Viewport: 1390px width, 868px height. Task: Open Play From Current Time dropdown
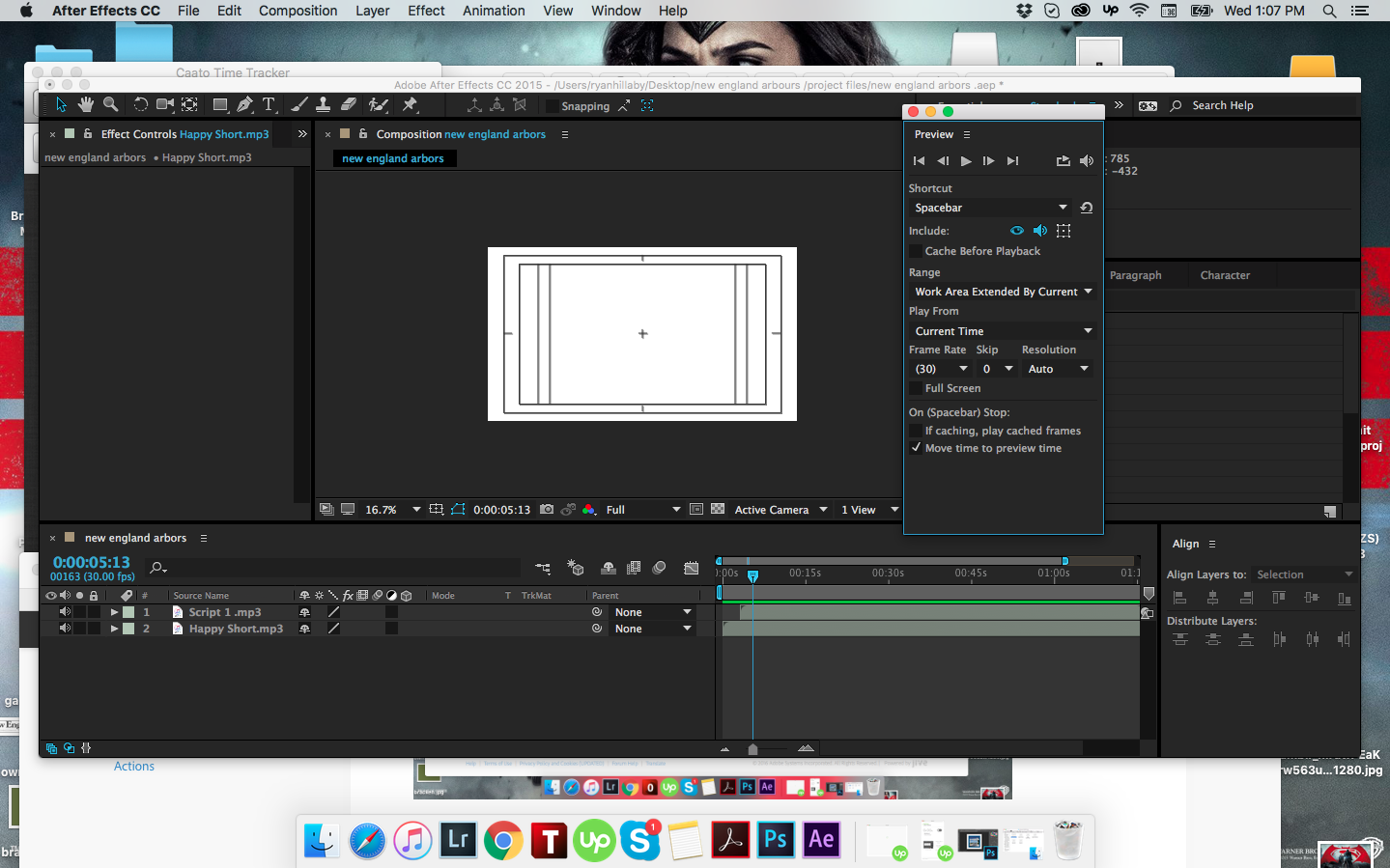(x=1003, y=331)
